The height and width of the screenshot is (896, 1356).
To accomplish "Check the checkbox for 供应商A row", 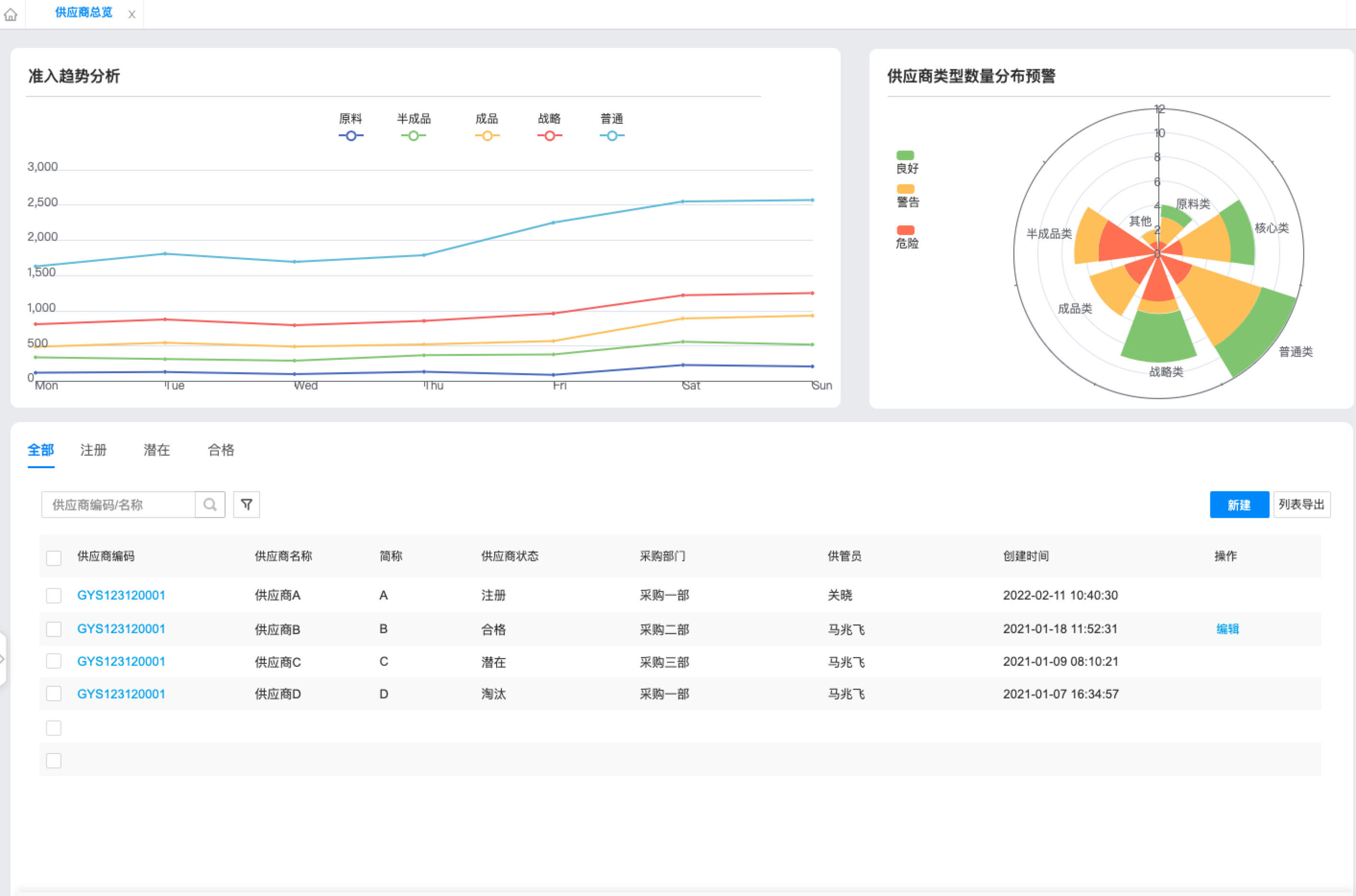I will (54, 595).
